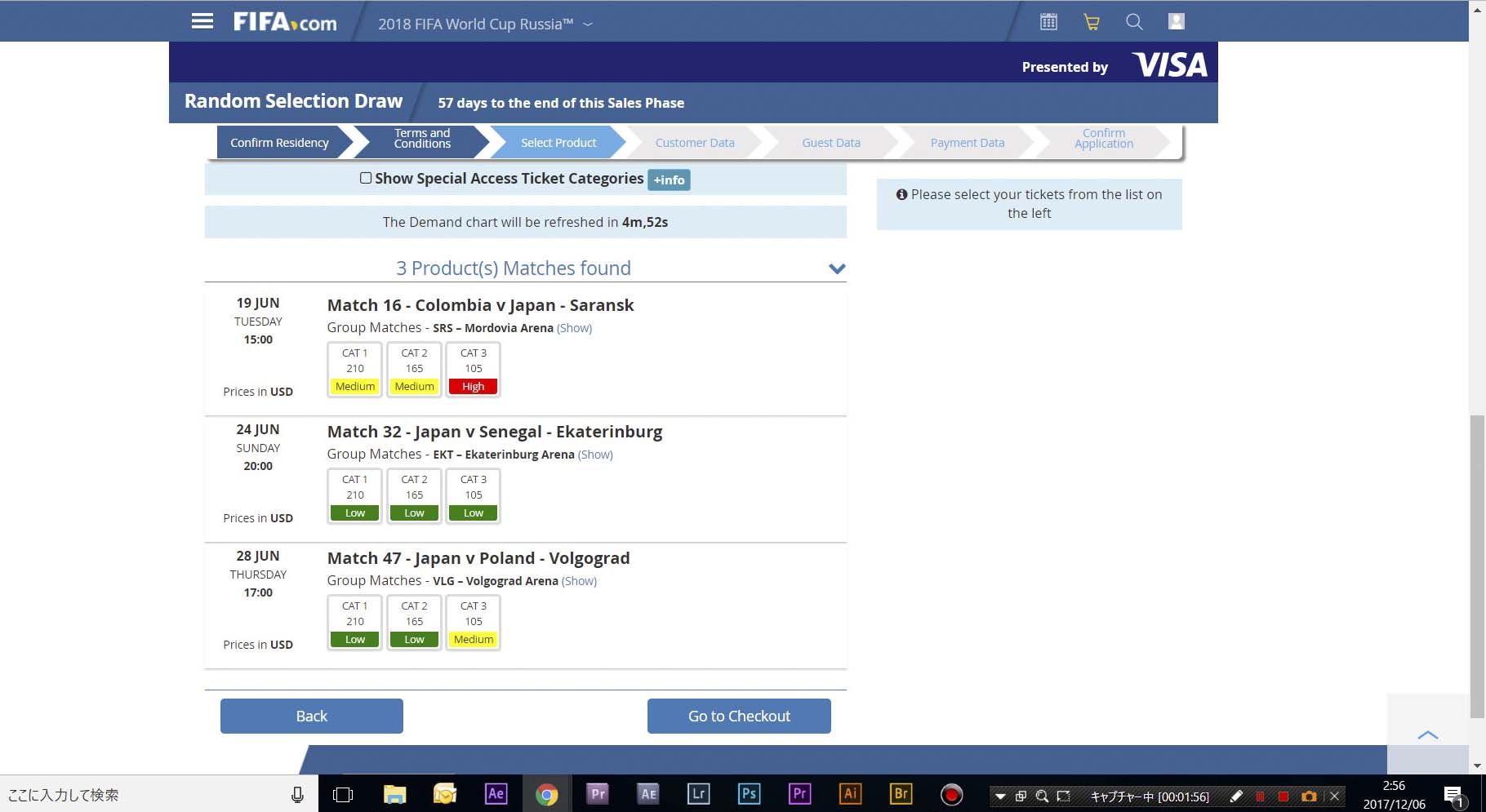Open Adobe Bridge from the taskbar
The height and width of the screenshot is (812, 1486).
click(x=901, y=794)
